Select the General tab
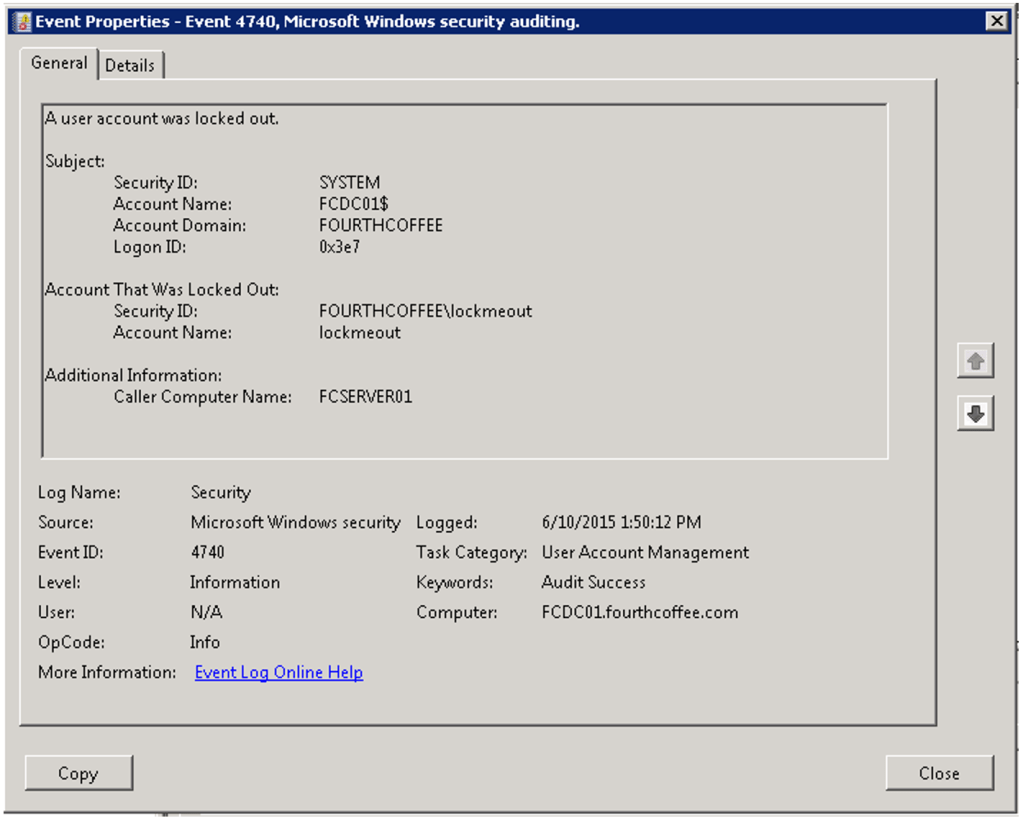 coord(59,63)
